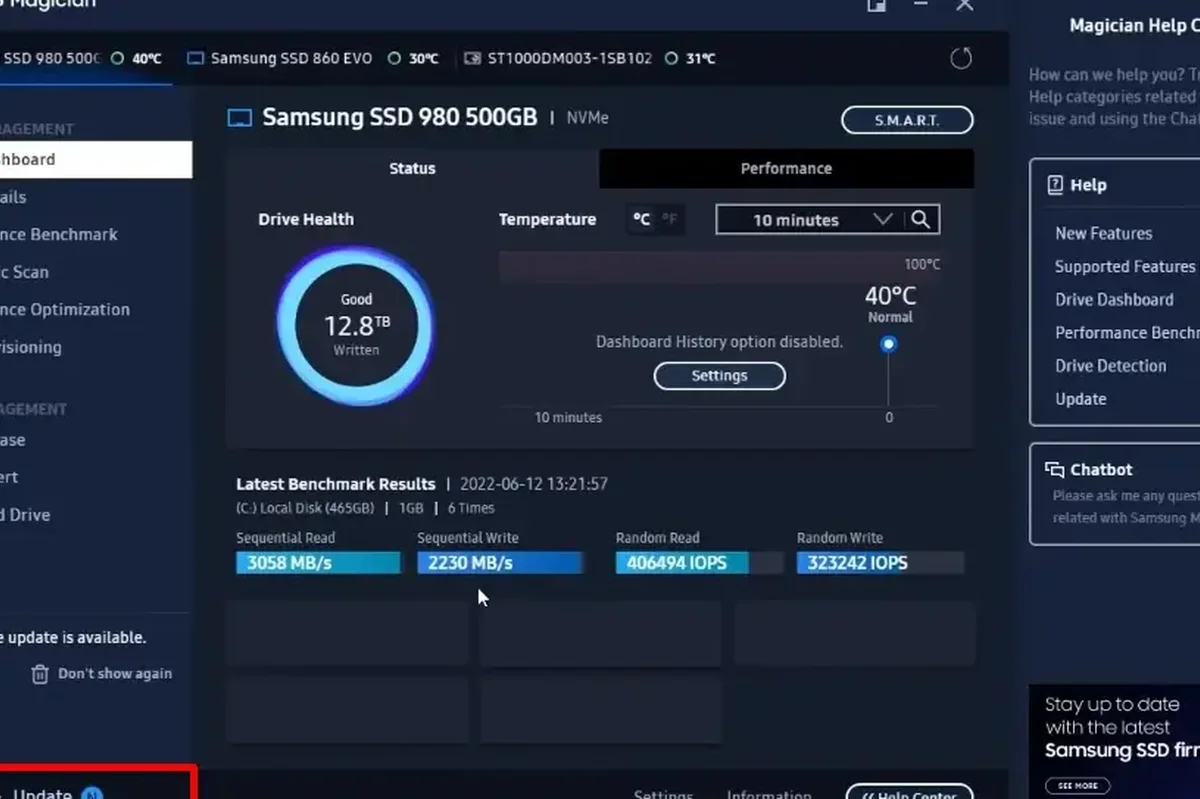Open the S.M.A.R.T. details button
The image size is (1200, 799).
point(907,120)
